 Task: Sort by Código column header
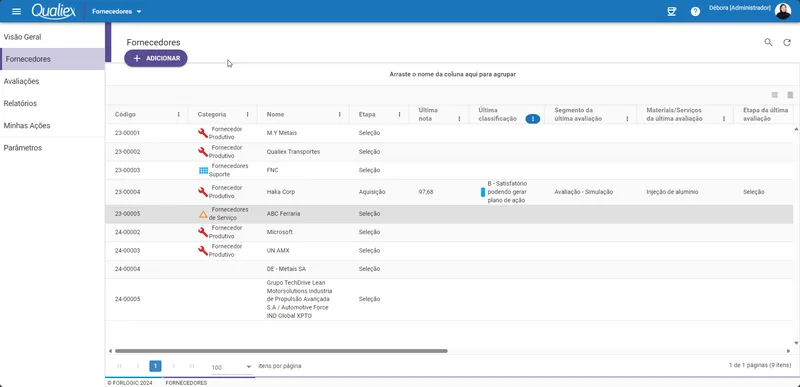pos(125,114)
